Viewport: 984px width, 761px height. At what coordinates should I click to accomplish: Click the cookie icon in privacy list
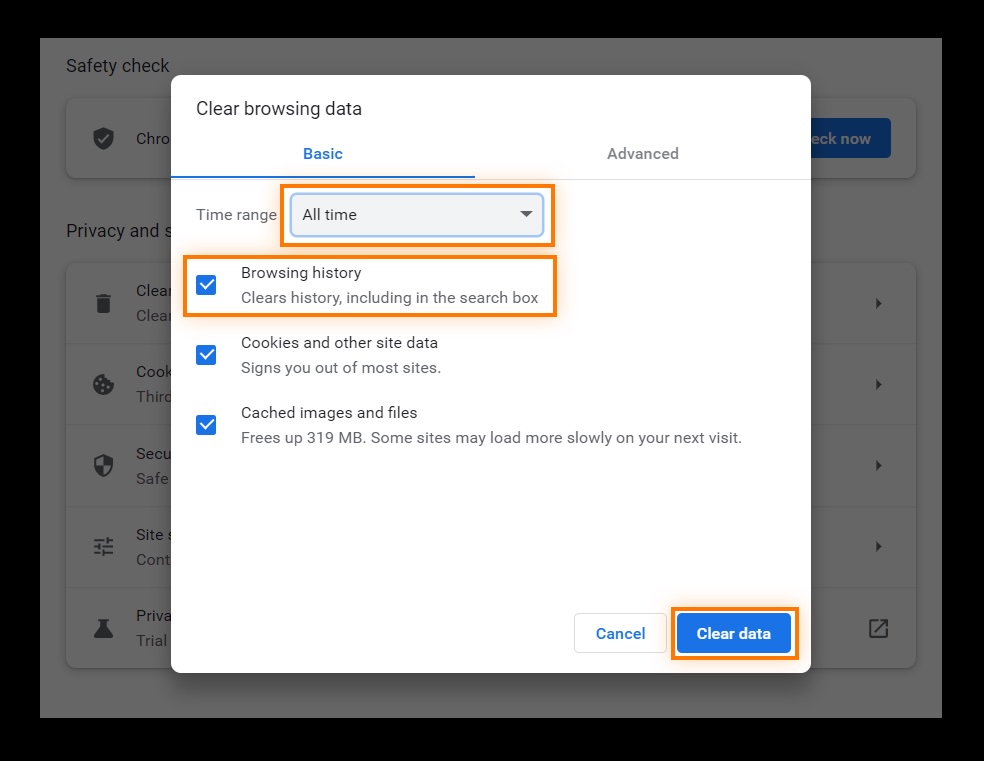click(x=104, y=384)
